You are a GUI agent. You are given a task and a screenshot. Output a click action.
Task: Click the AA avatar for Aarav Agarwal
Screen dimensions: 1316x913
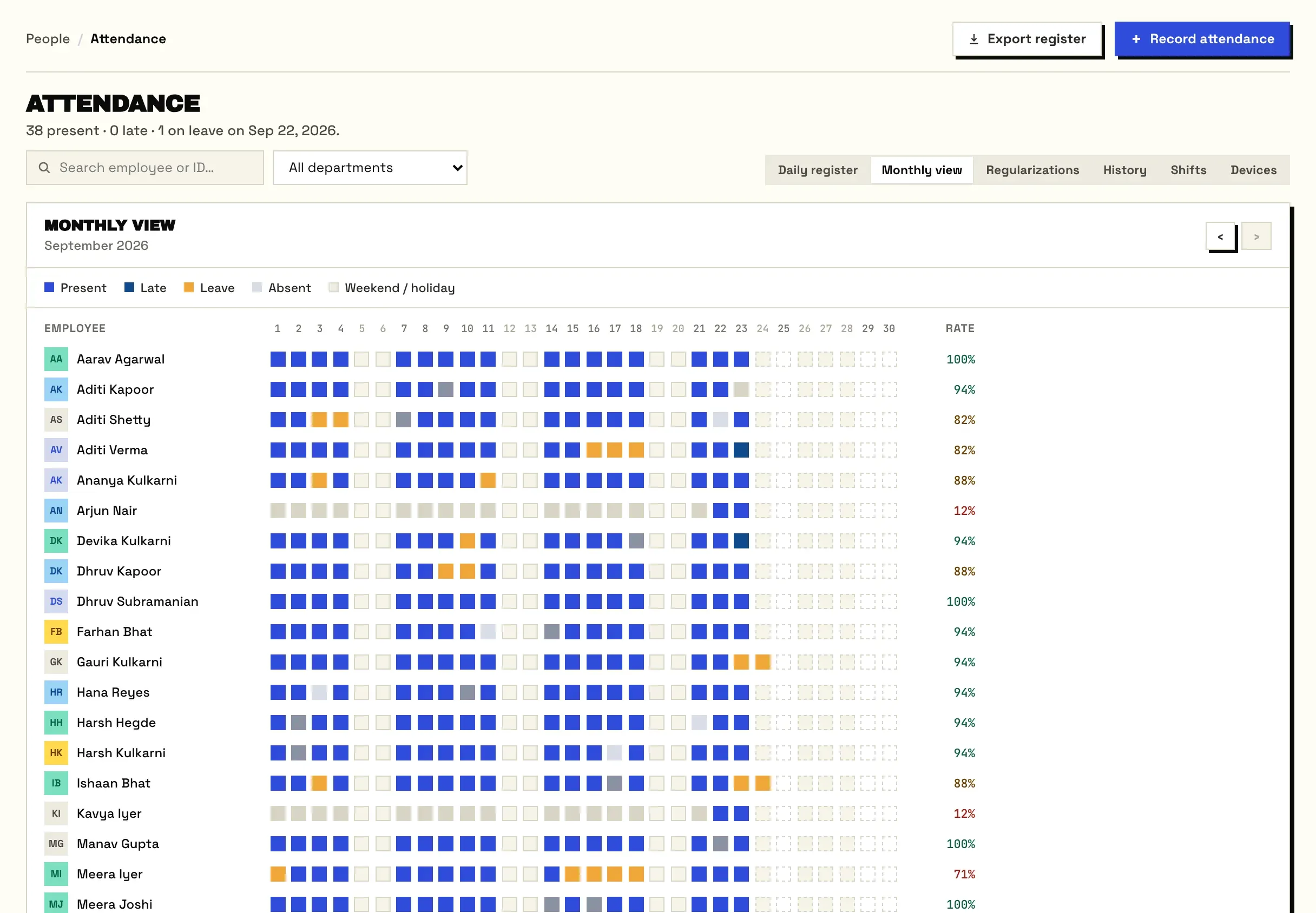pyautogui.click(x=56, y=359)
